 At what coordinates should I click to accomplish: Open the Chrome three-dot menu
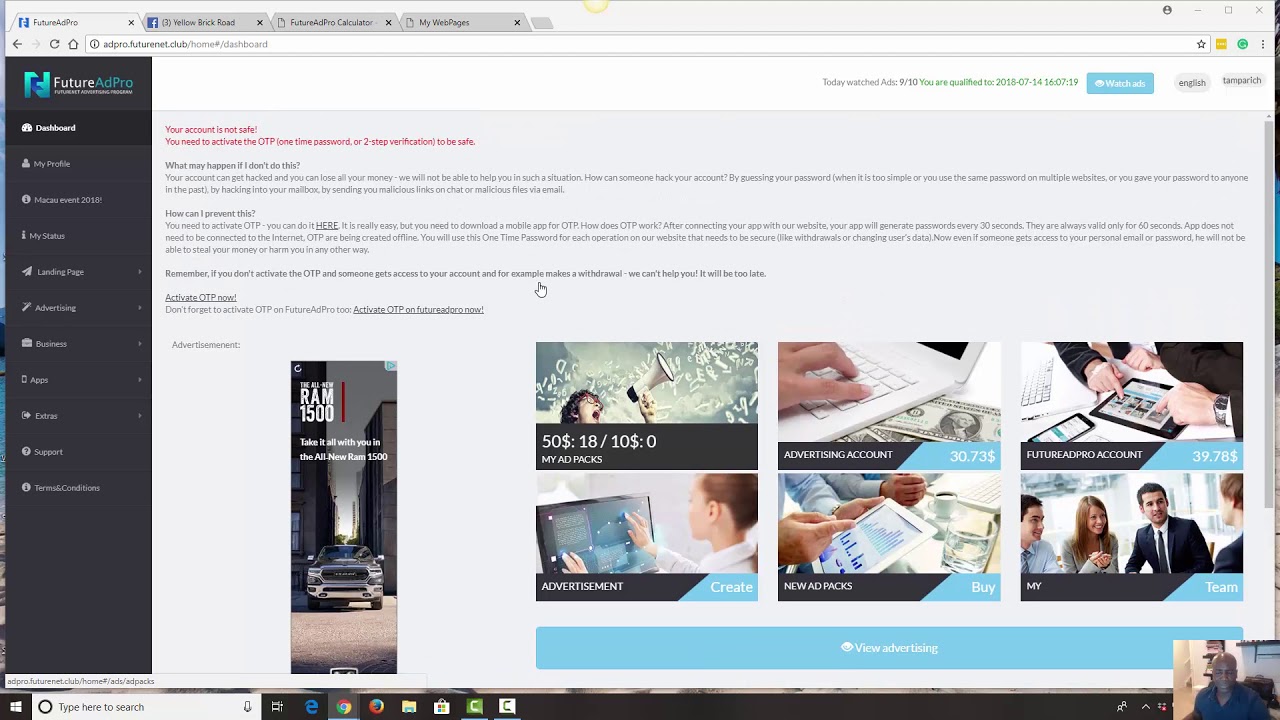[1264, 44]
